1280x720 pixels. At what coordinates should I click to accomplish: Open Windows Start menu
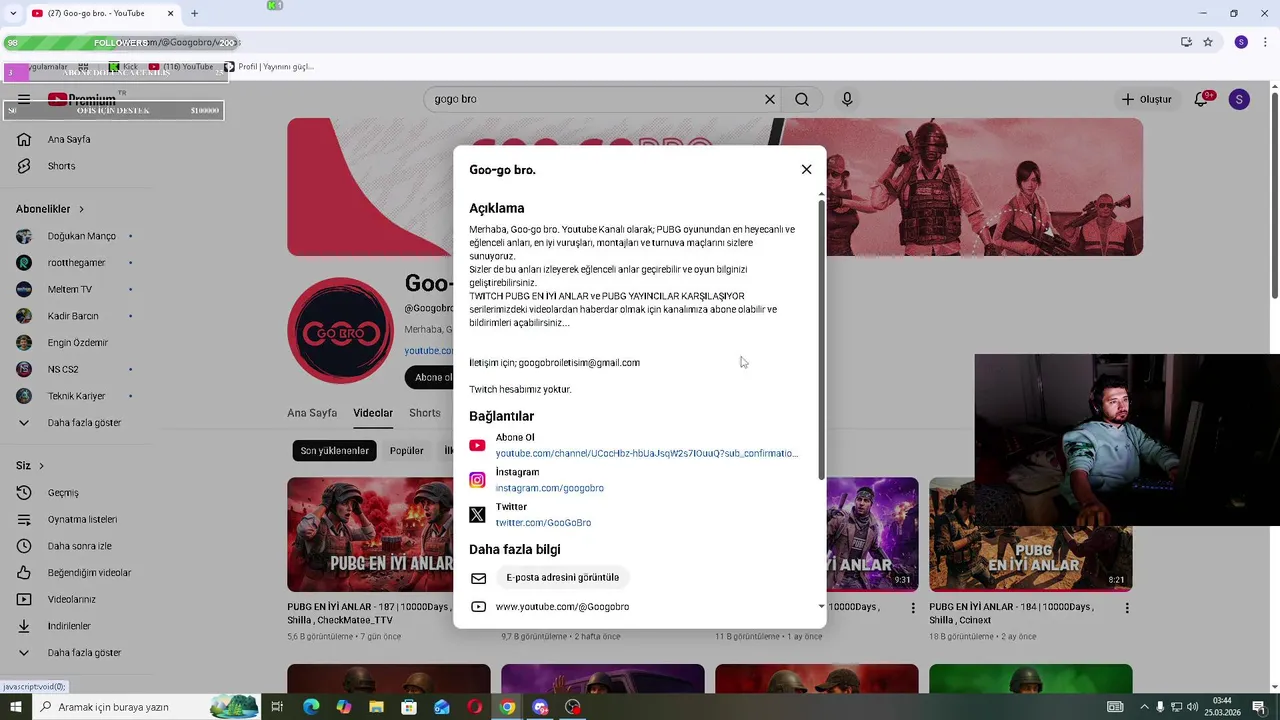pos(15,707)
